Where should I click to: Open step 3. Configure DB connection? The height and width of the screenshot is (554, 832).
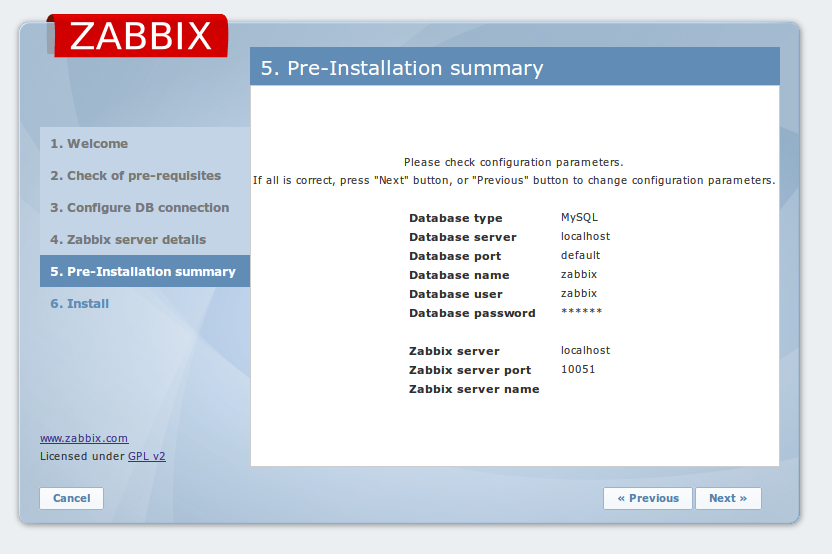tap(140, 207)
